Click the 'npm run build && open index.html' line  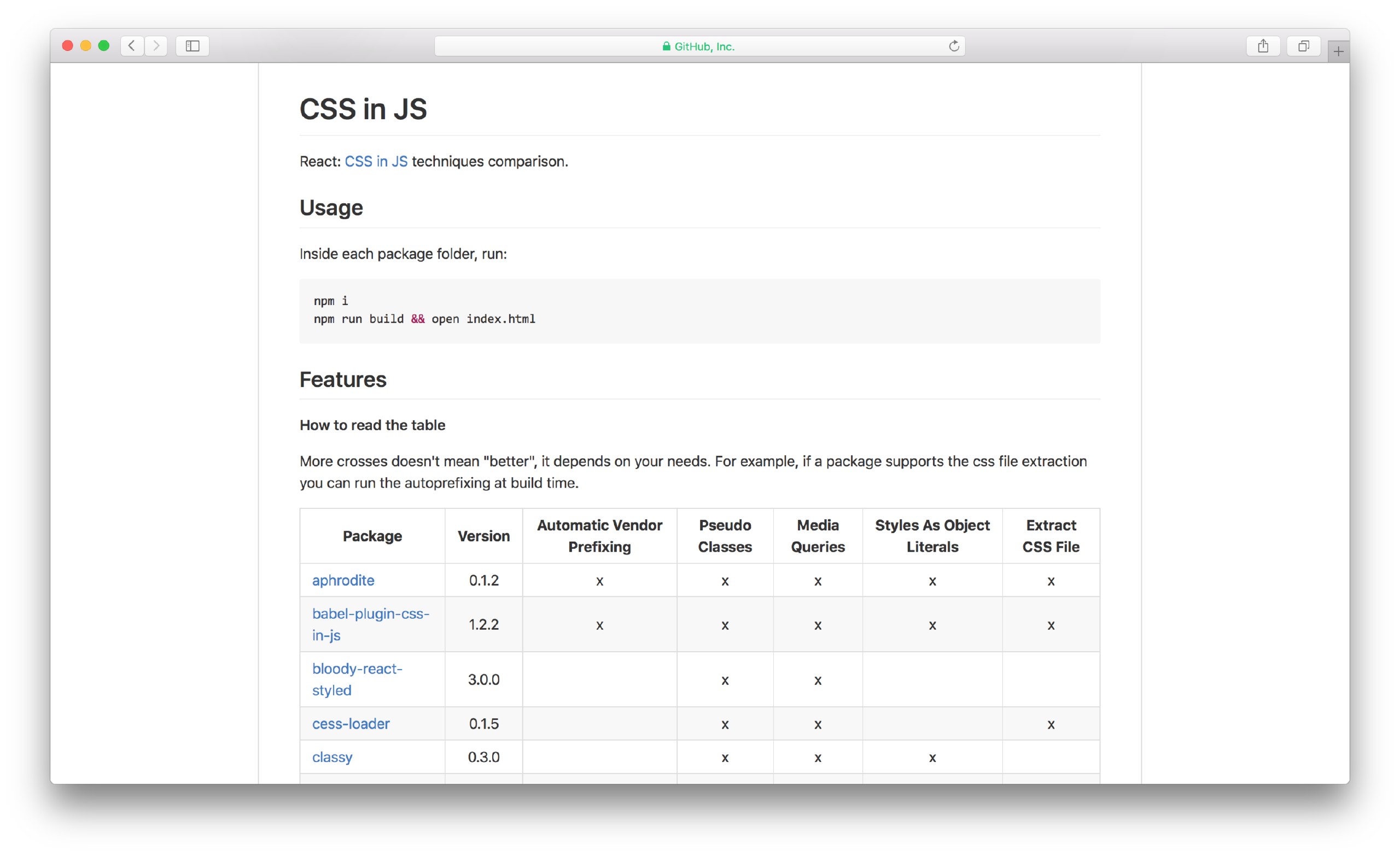tap(424, 319)
